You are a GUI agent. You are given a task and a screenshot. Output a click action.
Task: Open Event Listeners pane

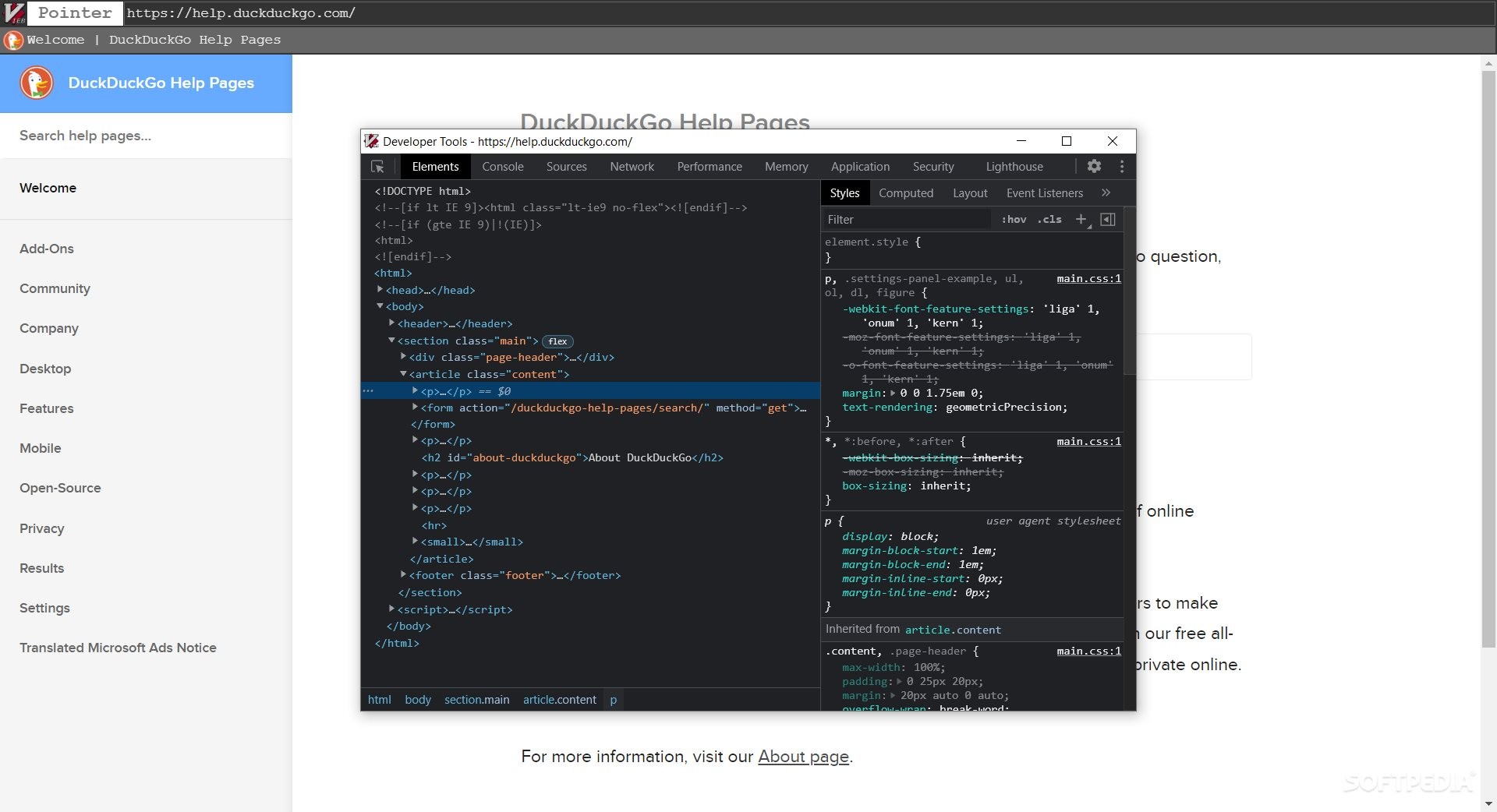1045,193
